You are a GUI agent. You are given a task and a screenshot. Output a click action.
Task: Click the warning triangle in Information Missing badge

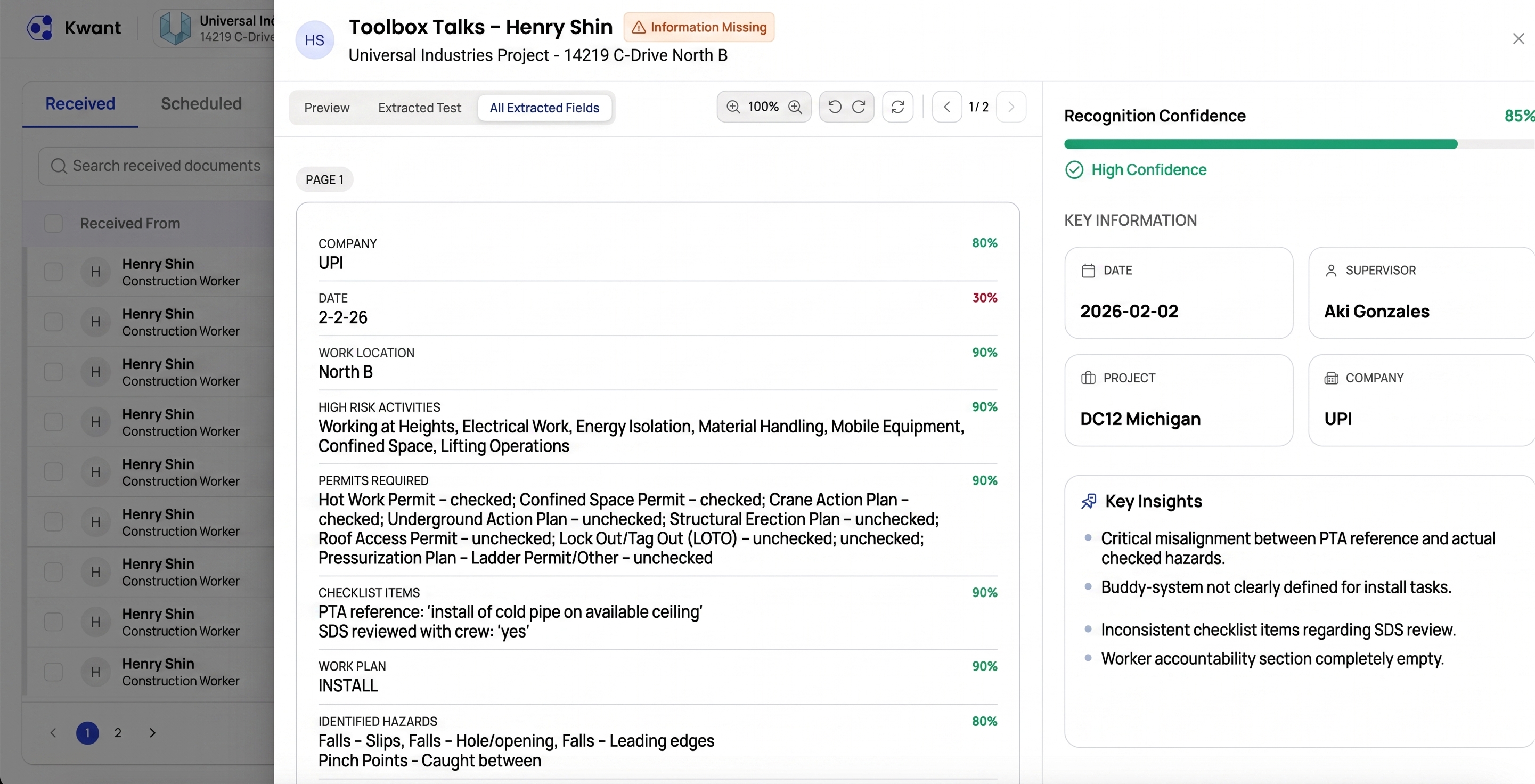(x=639, y=27)
